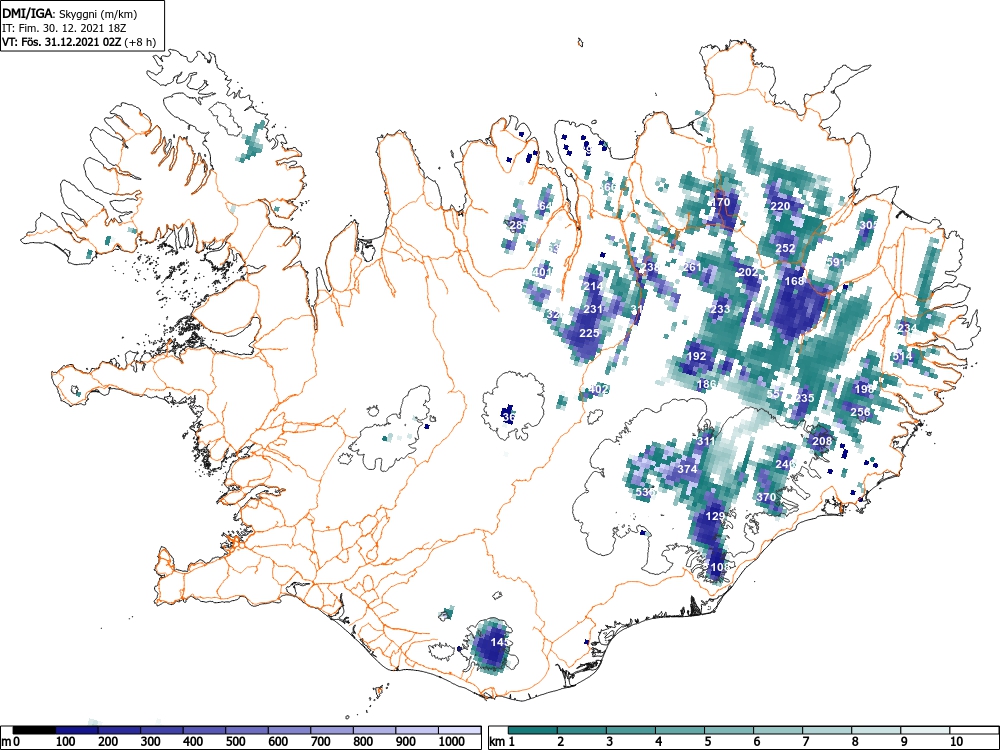Screen dimensions: 1000x750
Task: Click the visibility value '591' on the map
Action: pos(835,262)
